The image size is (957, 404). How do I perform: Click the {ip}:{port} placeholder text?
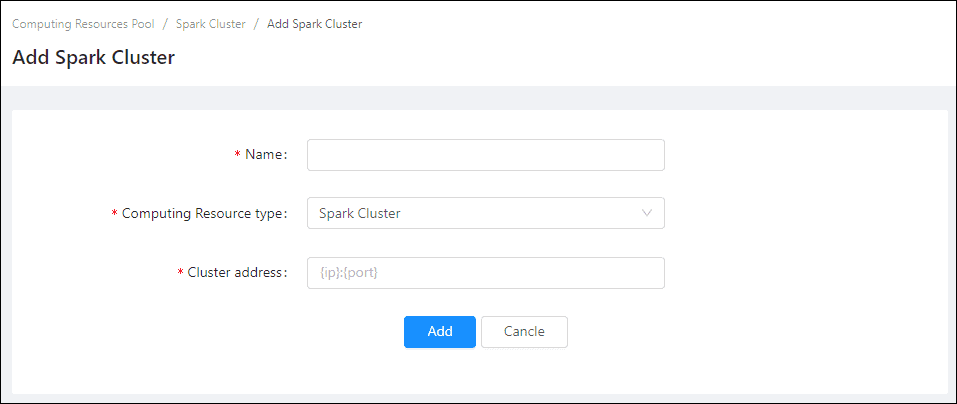click(347, 273)
